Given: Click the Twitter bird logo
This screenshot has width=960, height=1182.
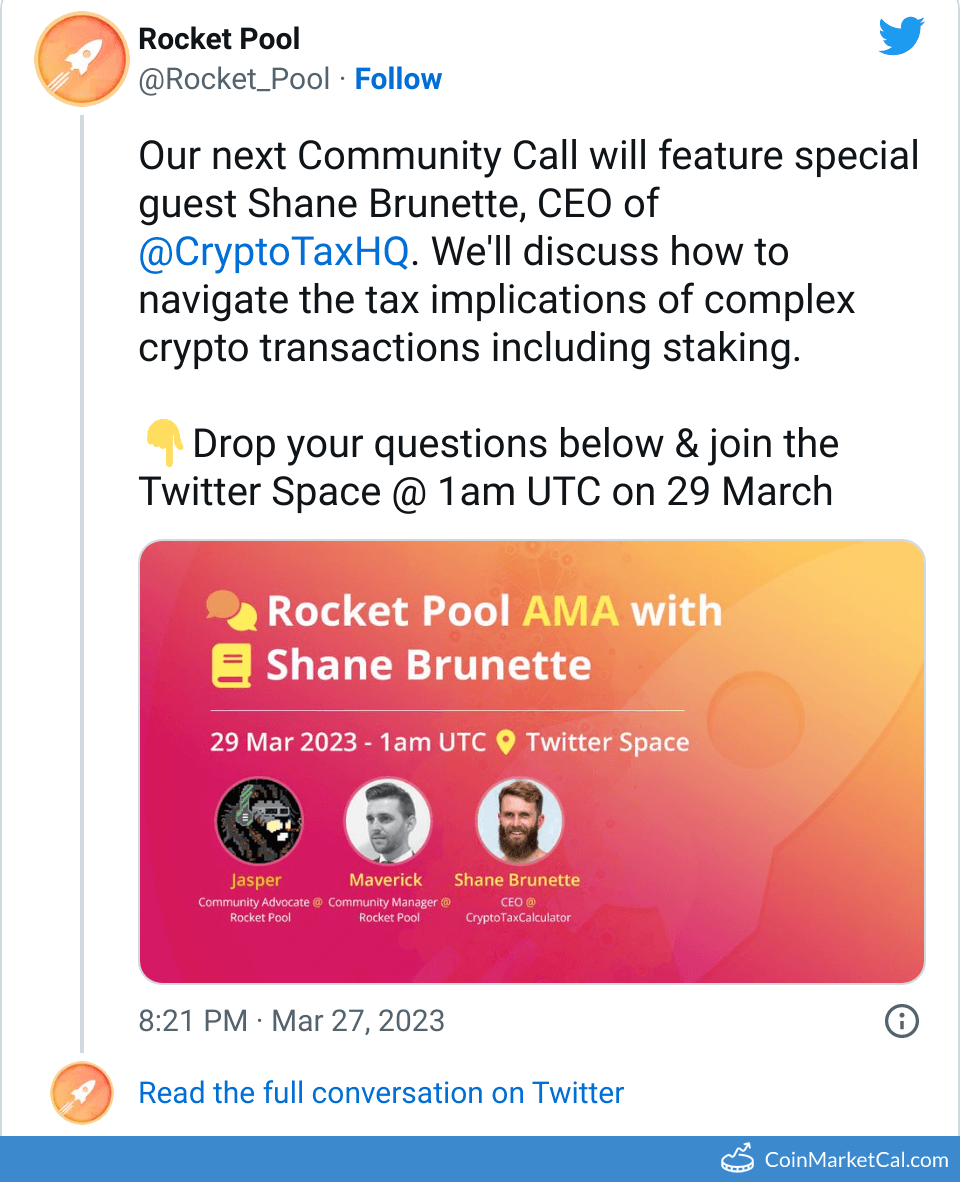Looking at the screenshot, I should click(x=903, y=38).
